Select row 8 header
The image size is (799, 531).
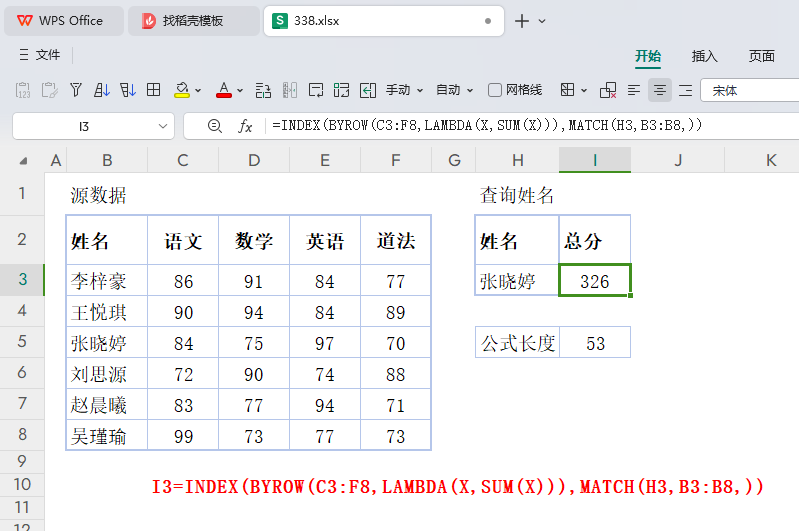(x=22, y=434)
